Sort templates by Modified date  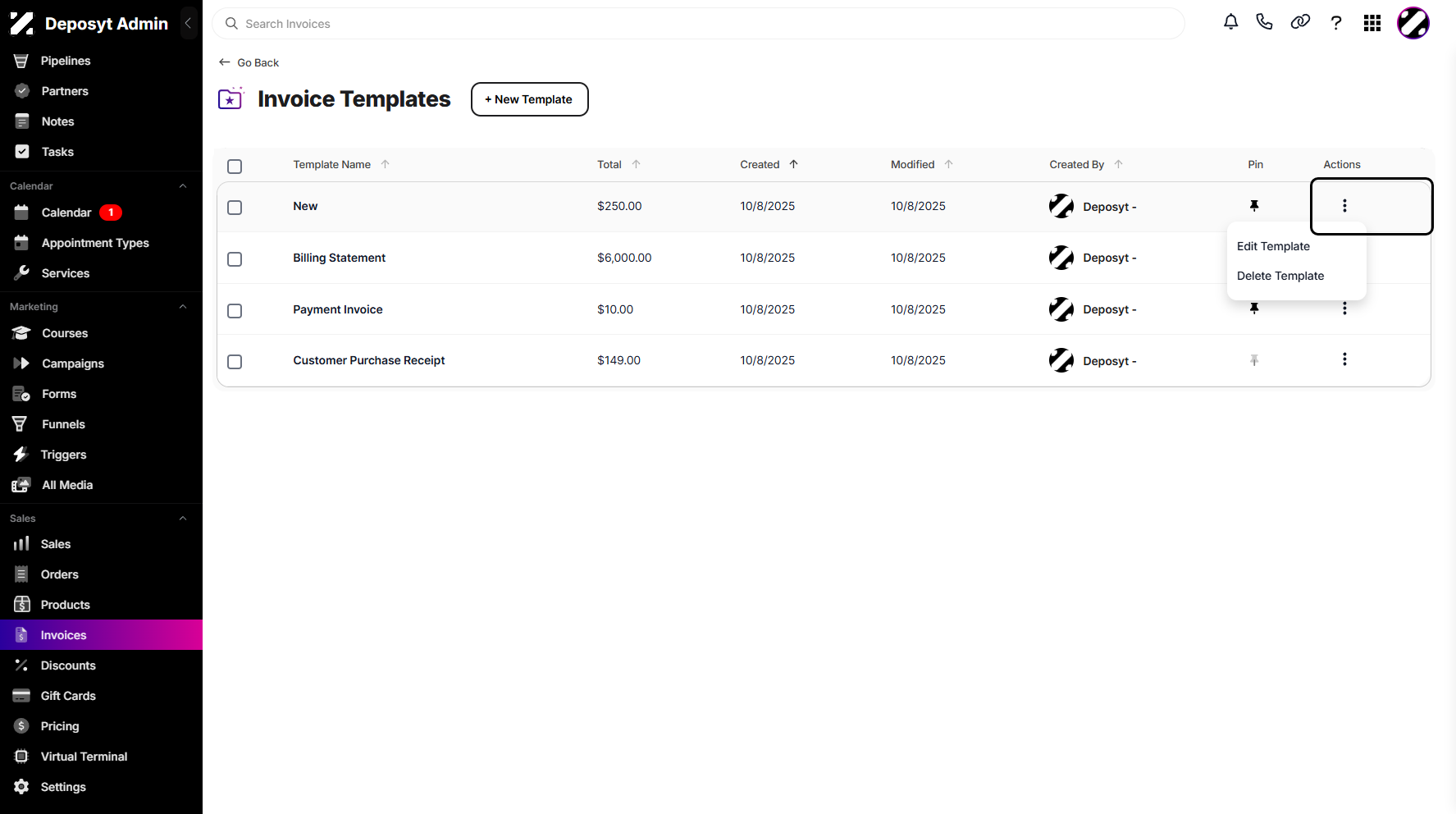pos(922,164)
